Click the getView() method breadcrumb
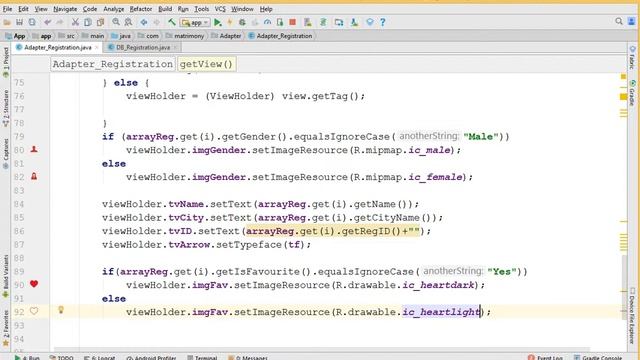Screen dimensions: 640x360 tap(206, 64)
